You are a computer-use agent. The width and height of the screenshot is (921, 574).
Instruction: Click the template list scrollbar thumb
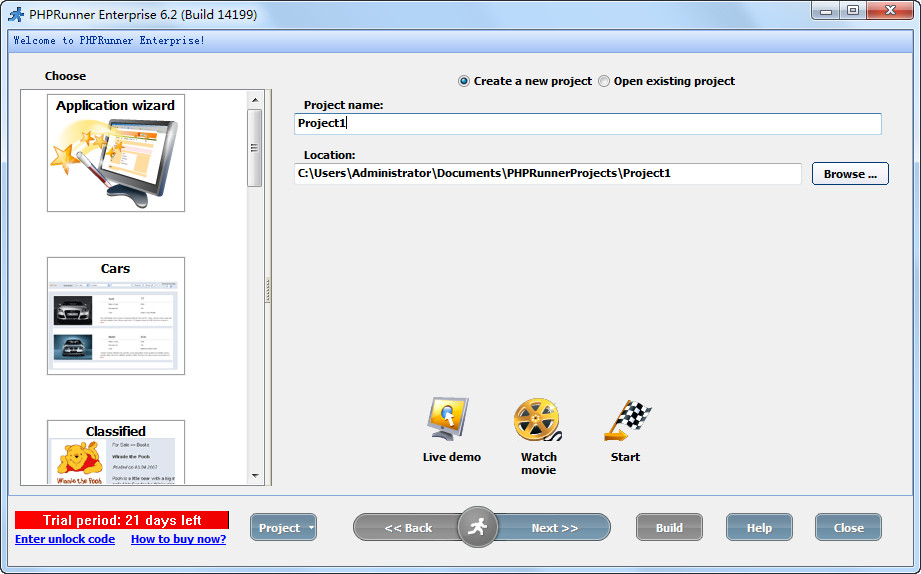pyautogui.click(x=254, y=148)
